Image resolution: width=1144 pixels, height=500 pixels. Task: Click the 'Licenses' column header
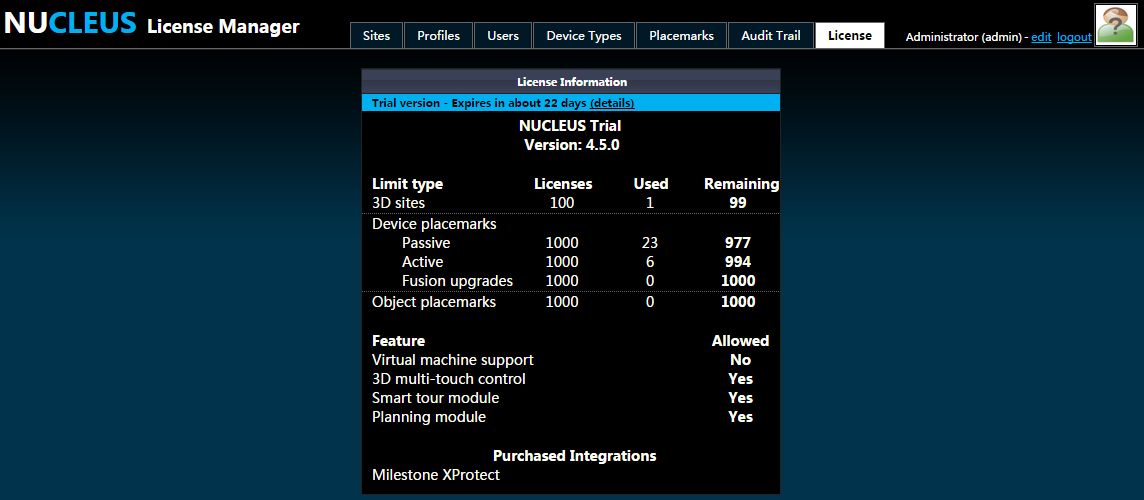click(563, 184)
